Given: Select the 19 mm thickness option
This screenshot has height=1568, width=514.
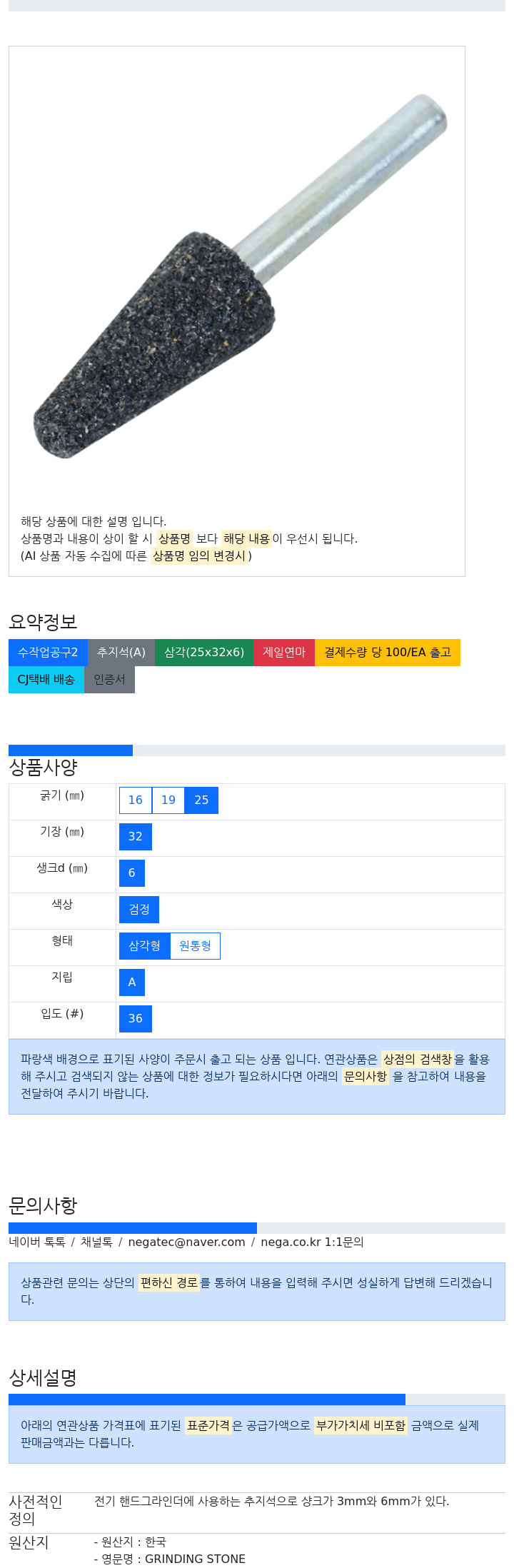Looking at the screenshot, I should pos(168,800).
